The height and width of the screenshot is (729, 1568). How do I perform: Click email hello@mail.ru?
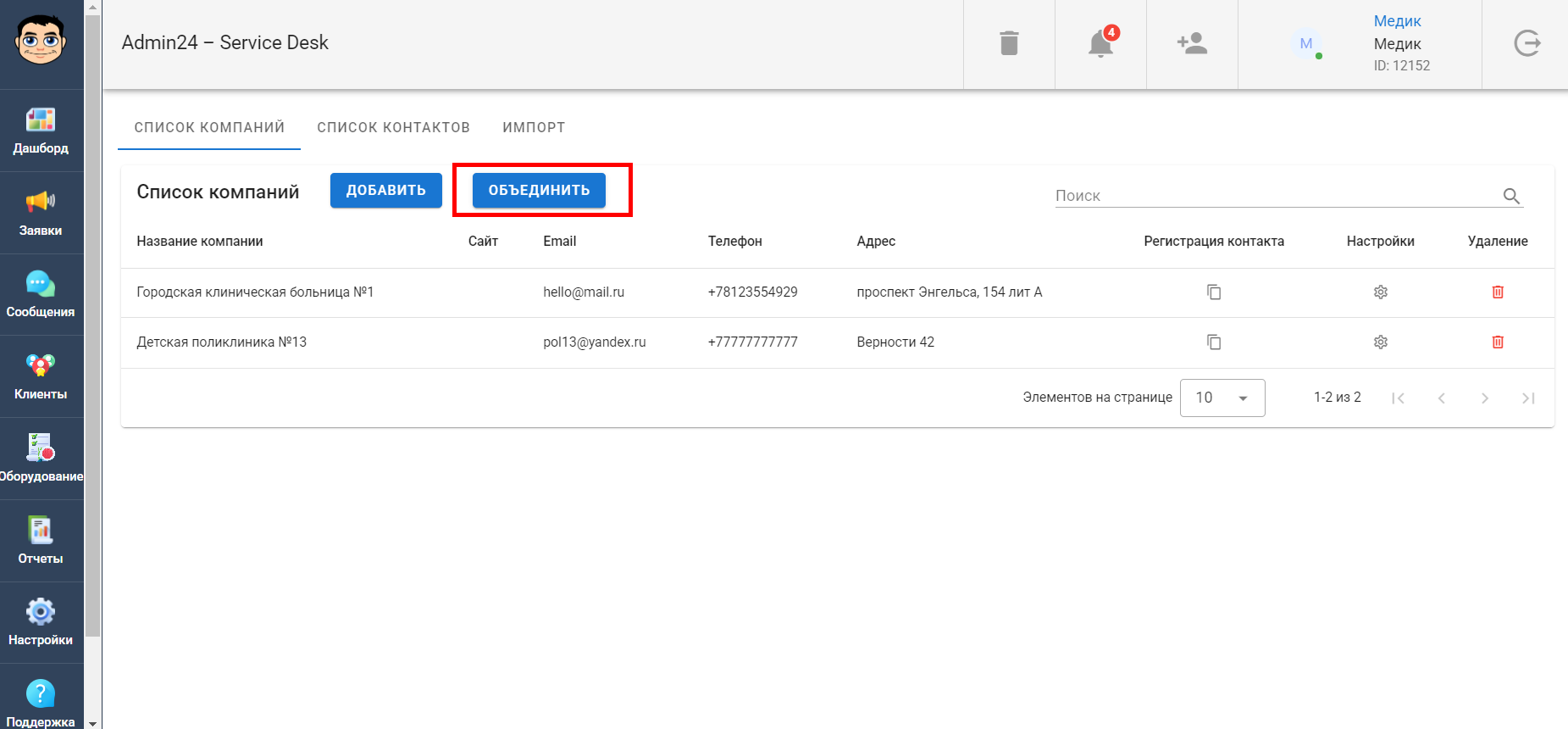click(584, 292)
